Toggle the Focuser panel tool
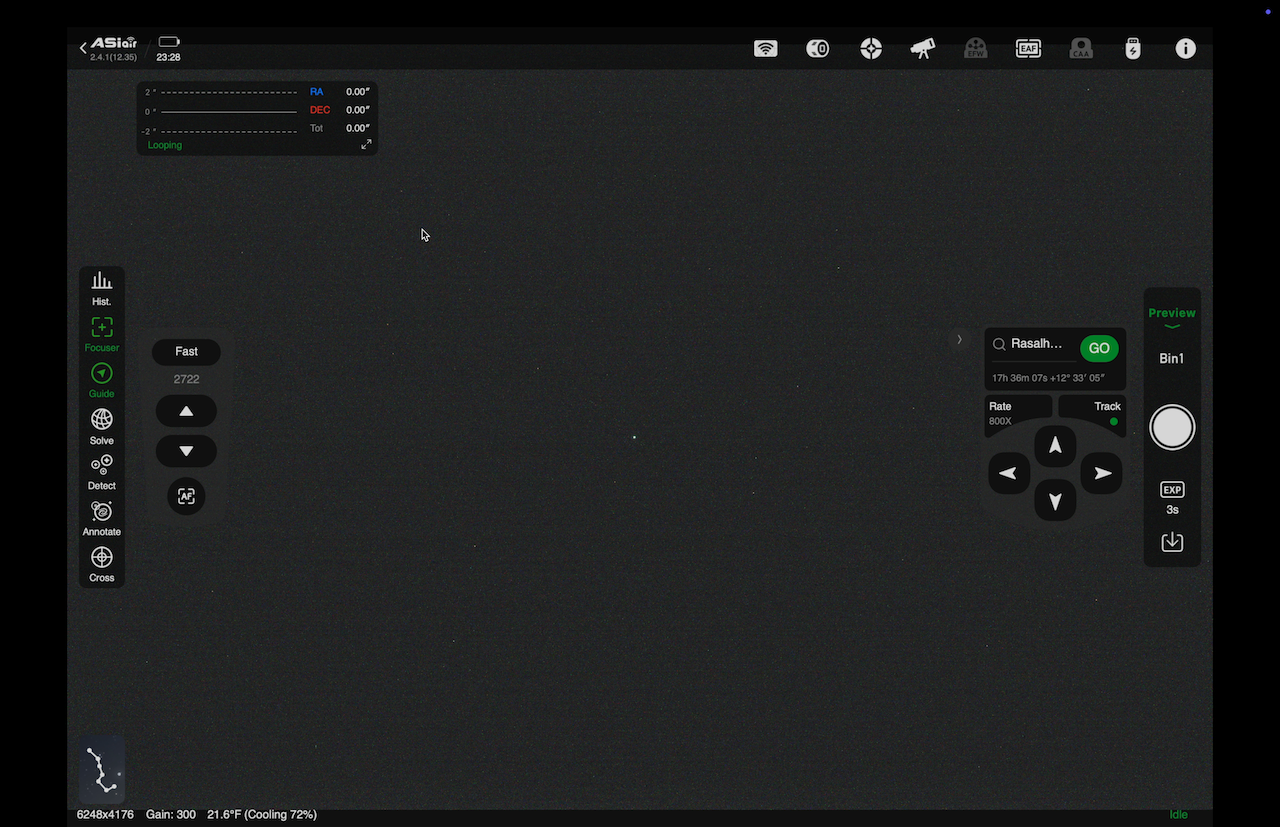This screenshot has height=827, width=1280. [x=102, y=335]
